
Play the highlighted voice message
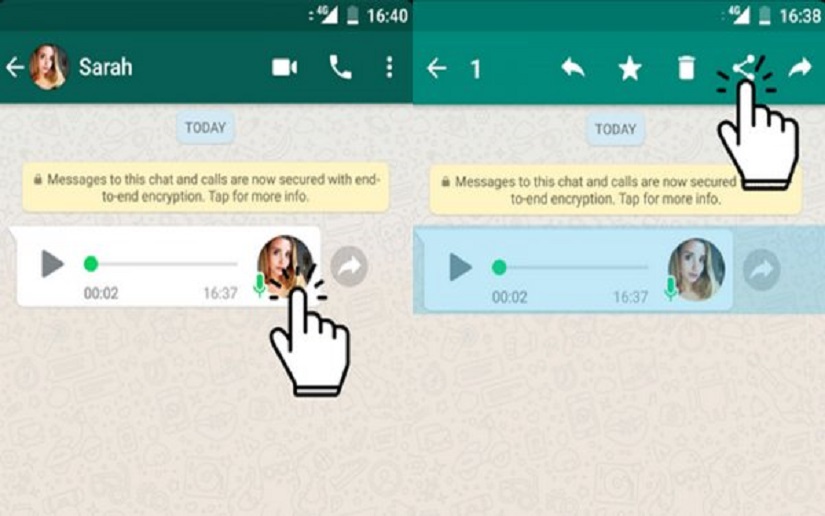(460, 267)
